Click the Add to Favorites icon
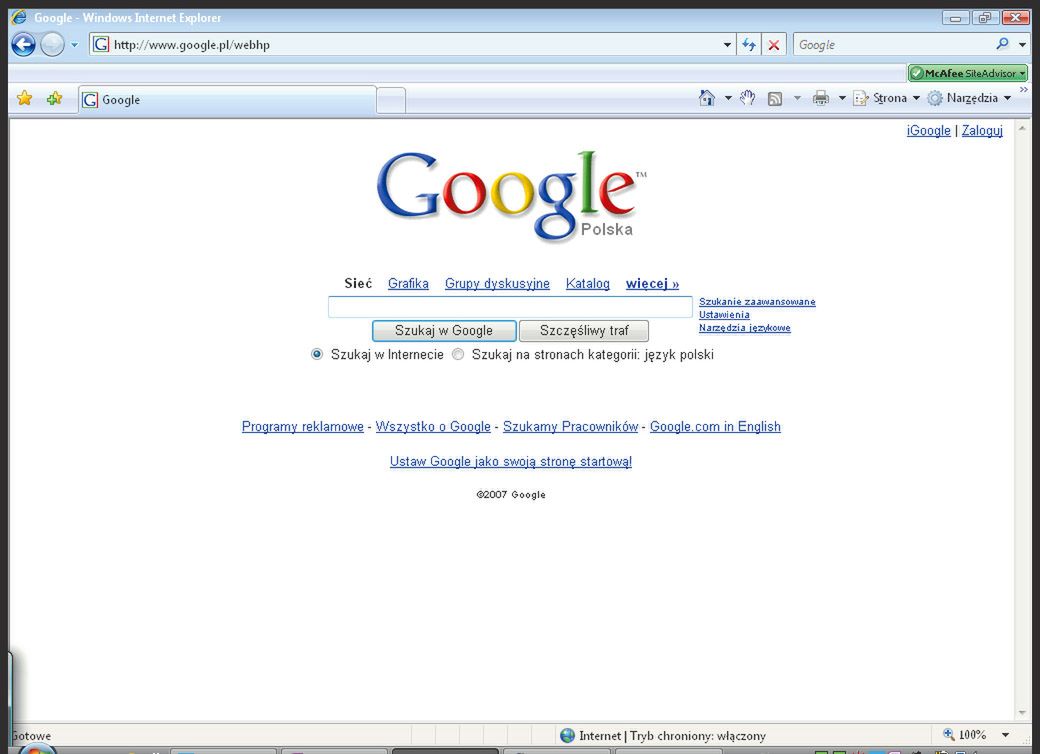The image size is (1040, 754). pyautogui.click(x=54, y=99)
